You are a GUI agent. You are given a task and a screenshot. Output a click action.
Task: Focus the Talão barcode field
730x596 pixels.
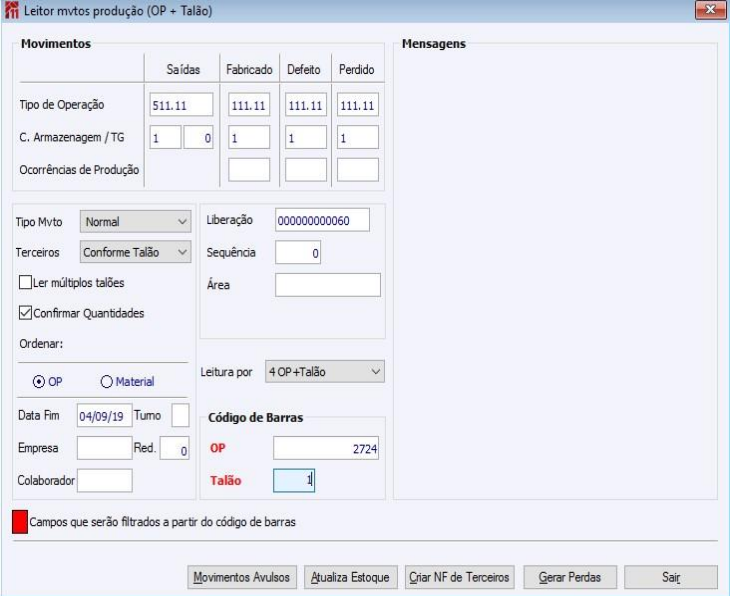tap(294, 481)
